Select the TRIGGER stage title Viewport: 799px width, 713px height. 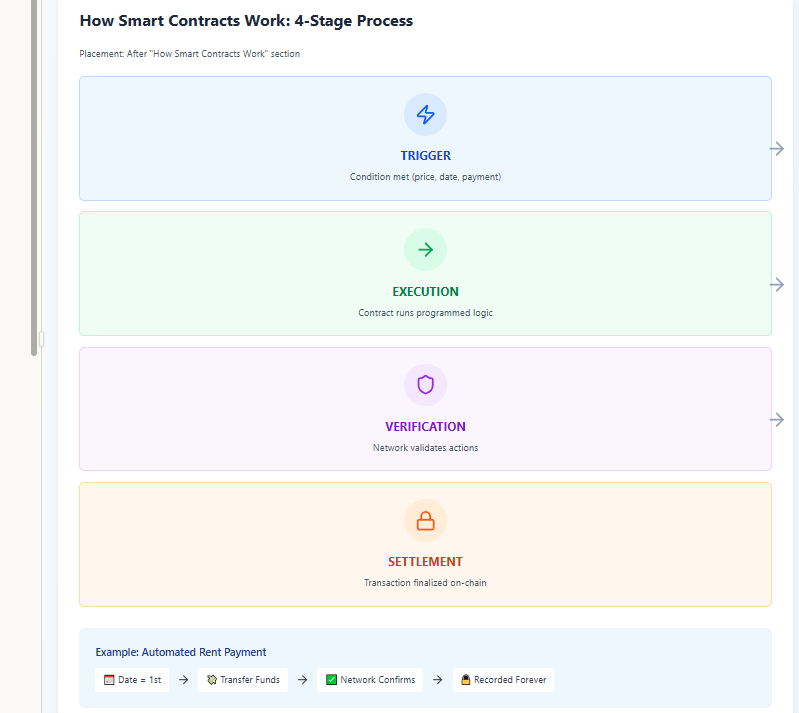click(x=425, y=156)
